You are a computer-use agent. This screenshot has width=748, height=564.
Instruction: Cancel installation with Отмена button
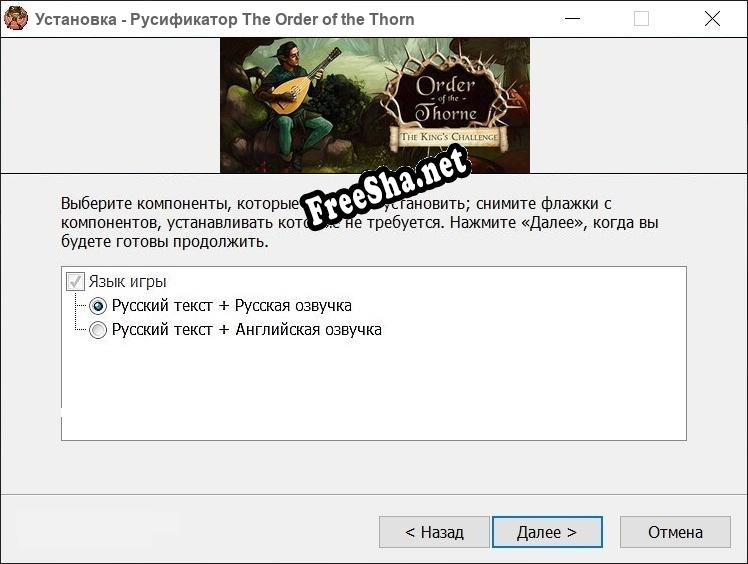pyautogui.click(x=675, y=532)
